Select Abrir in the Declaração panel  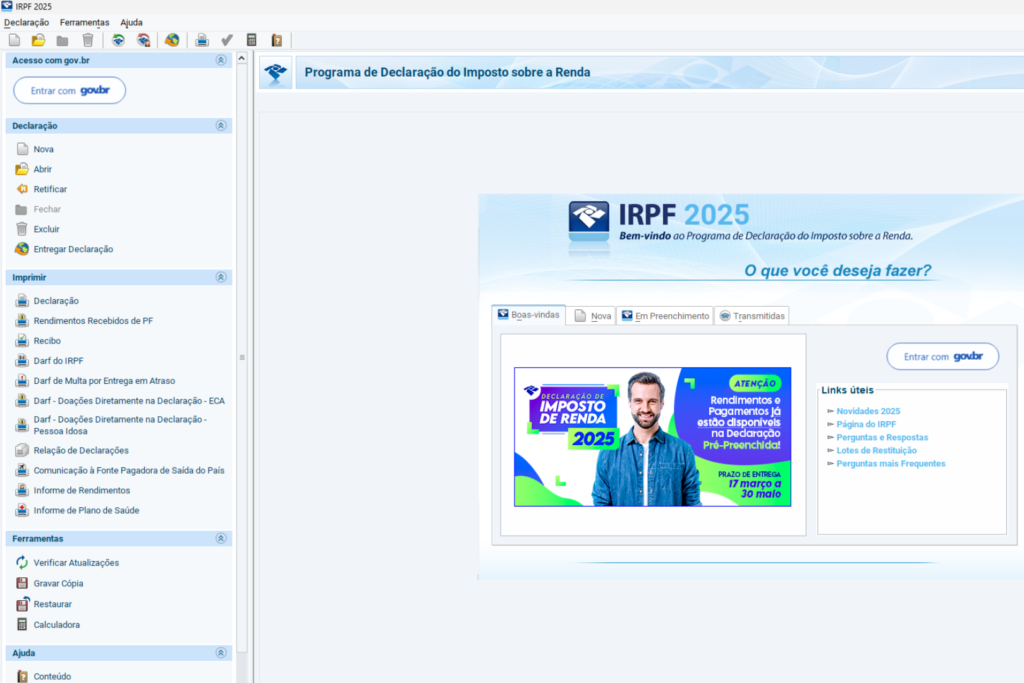click(42, 169)
